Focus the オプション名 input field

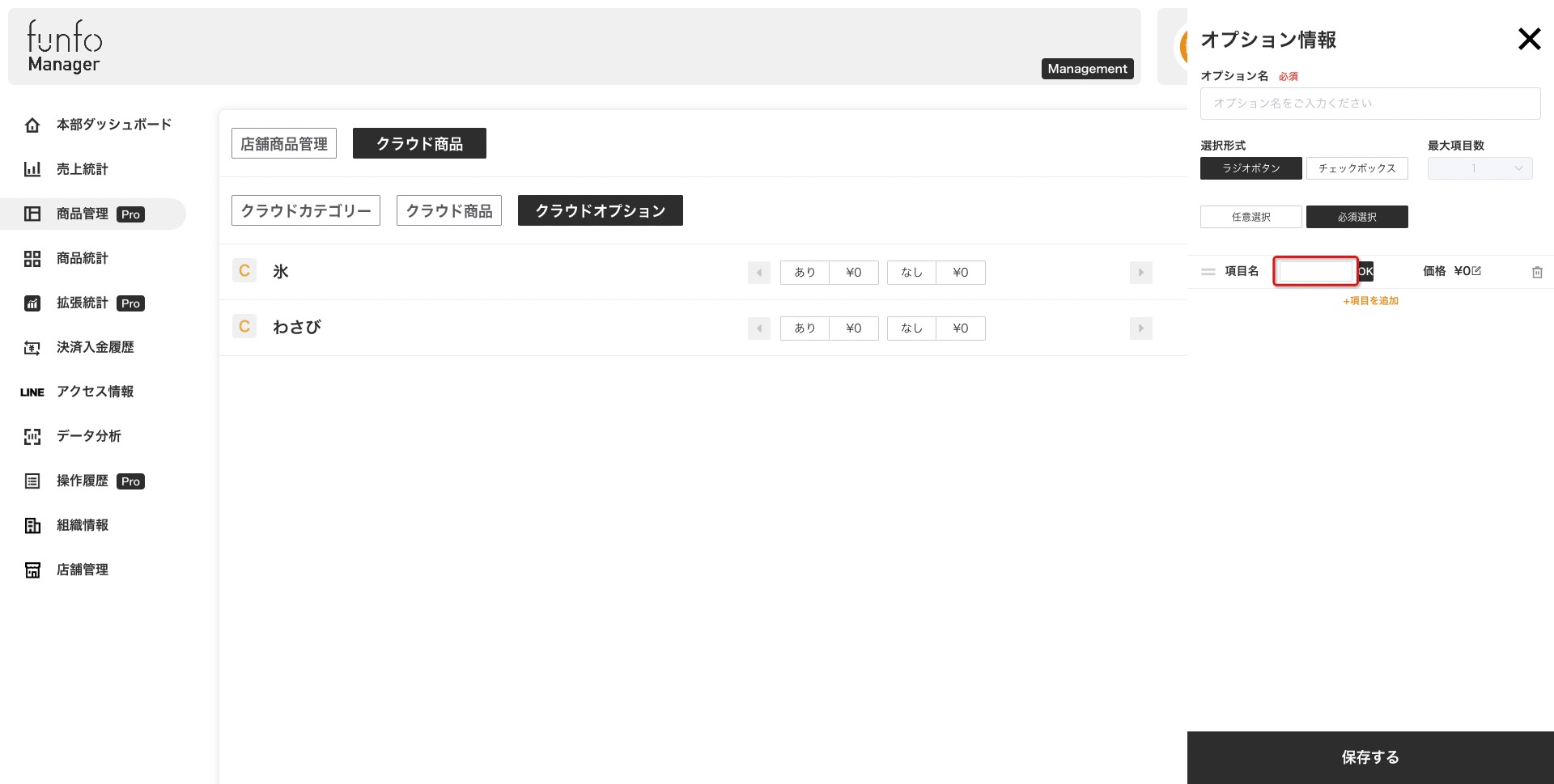[1370, 104]
